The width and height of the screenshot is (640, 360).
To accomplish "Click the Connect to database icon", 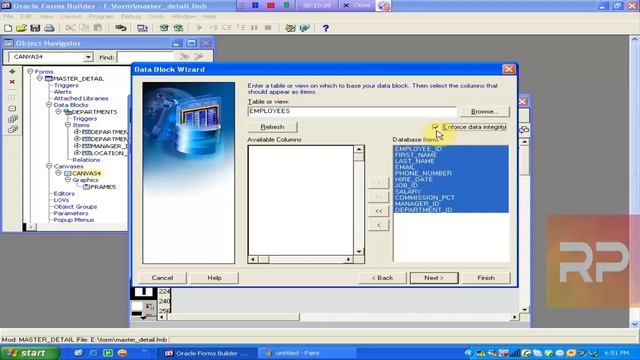I will coord(120,28).
